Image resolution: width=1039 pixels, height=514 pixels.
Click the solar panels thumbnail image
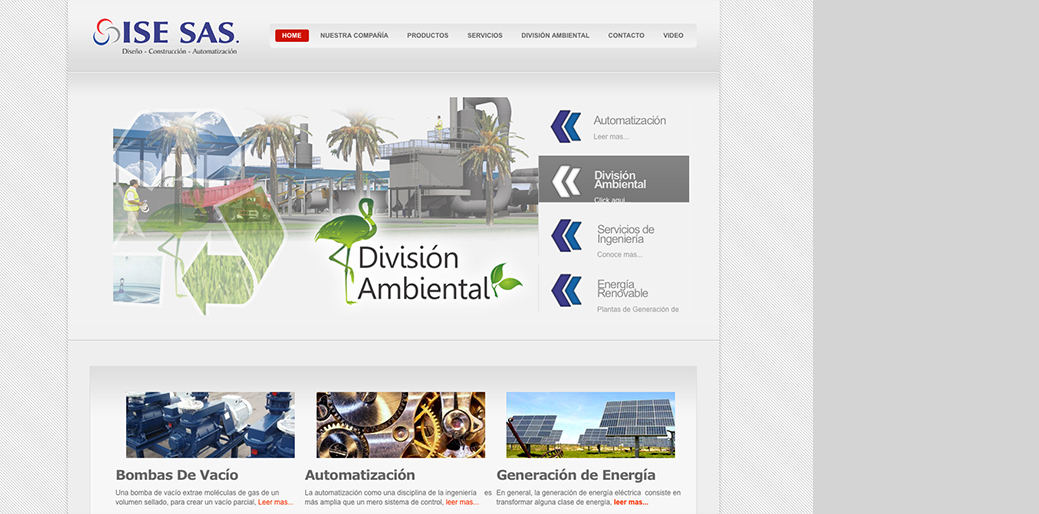click(590, 425)
